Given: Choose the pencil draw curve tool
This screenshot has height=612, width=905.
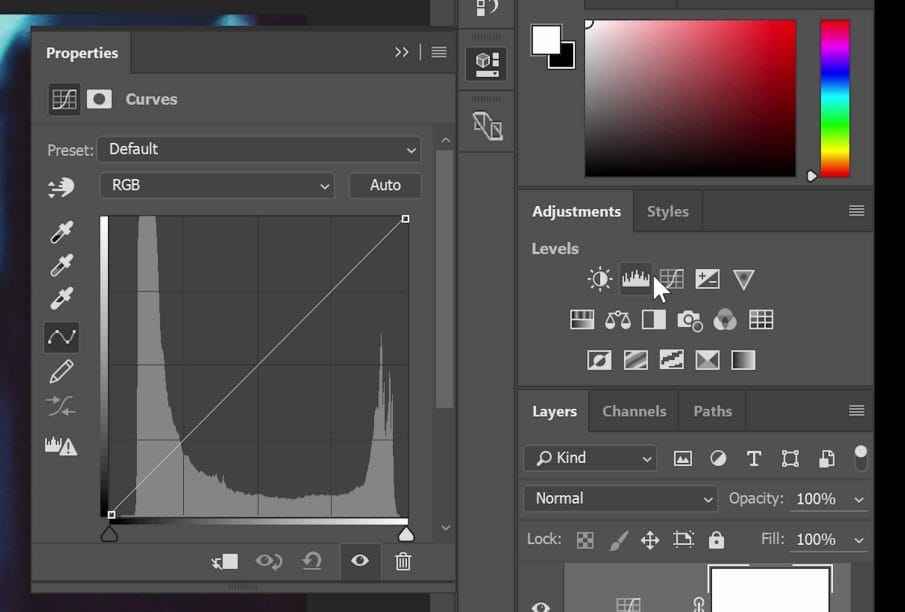Looking at the screenshot, I should tap(61, 372).
